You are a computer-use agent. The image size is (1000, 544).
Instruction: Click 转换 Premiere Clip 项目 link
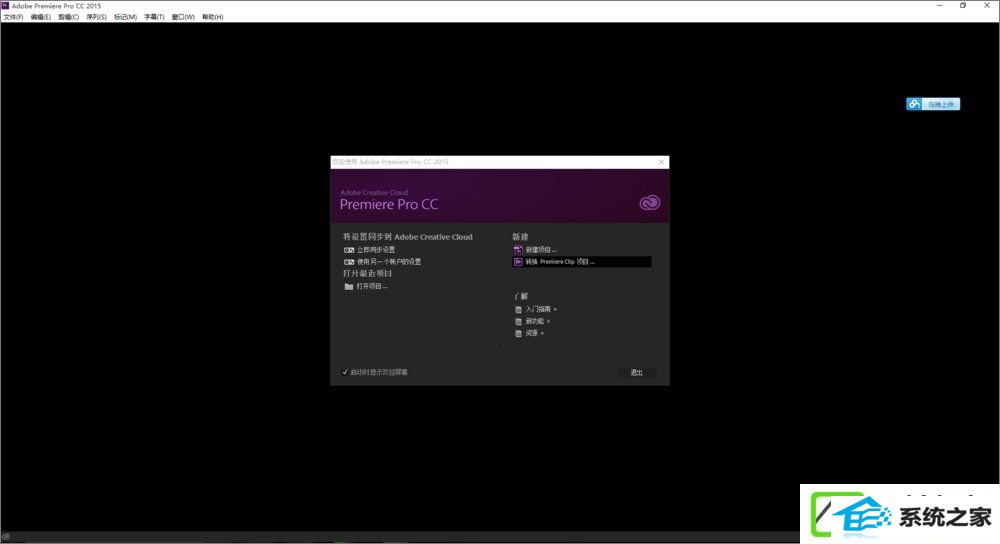[560, 261]
